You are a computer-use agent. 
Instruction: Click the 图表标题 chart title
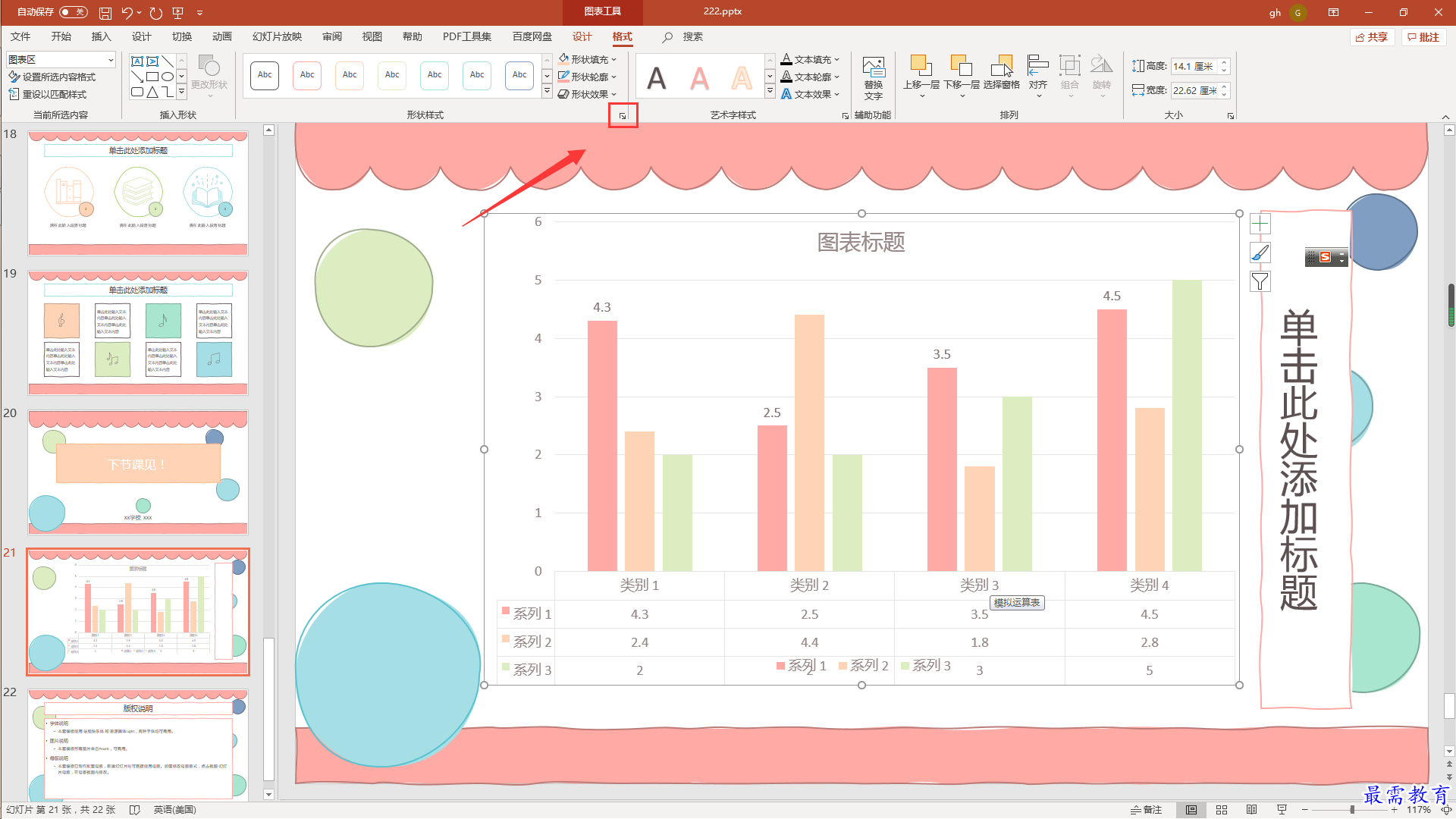pyautogui.click(x=861, y=243)
